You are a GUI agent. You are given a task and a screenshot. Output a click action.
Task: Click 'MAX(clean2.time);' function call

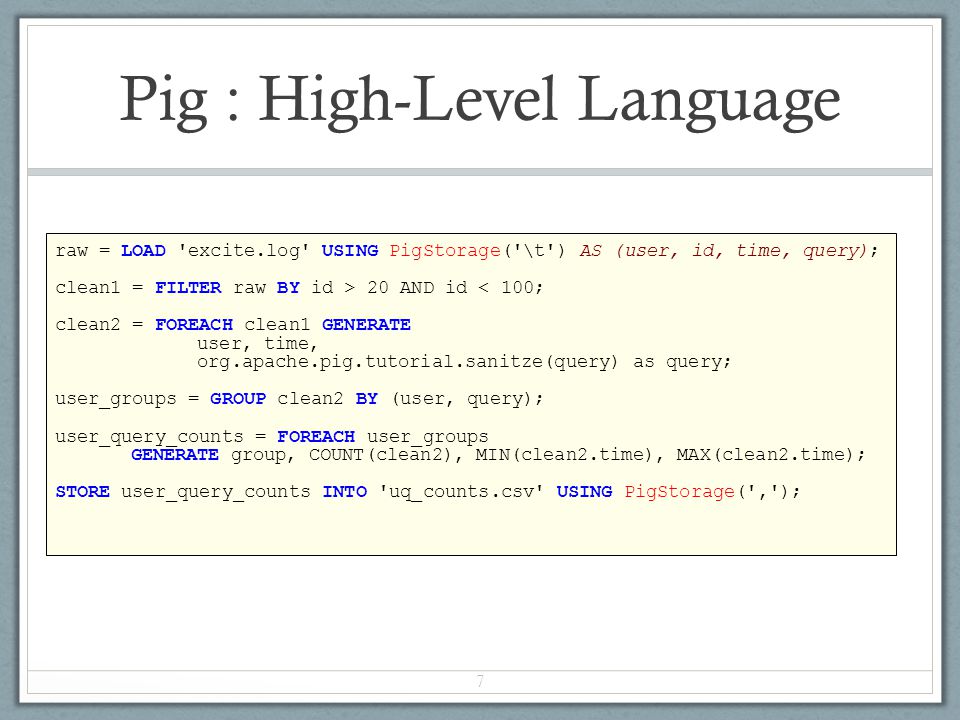(771, 455)
